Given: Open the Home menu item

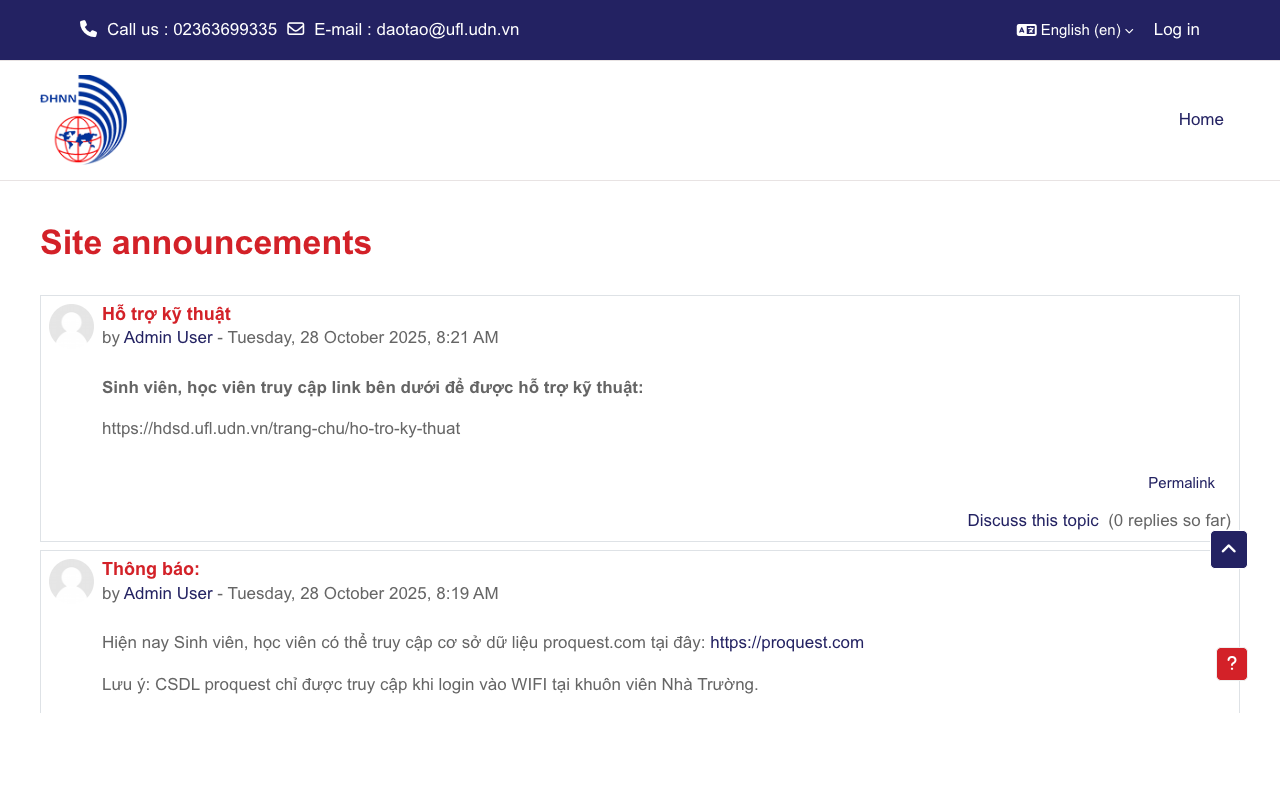Looking at the screenshot, I should point(1200,119).
